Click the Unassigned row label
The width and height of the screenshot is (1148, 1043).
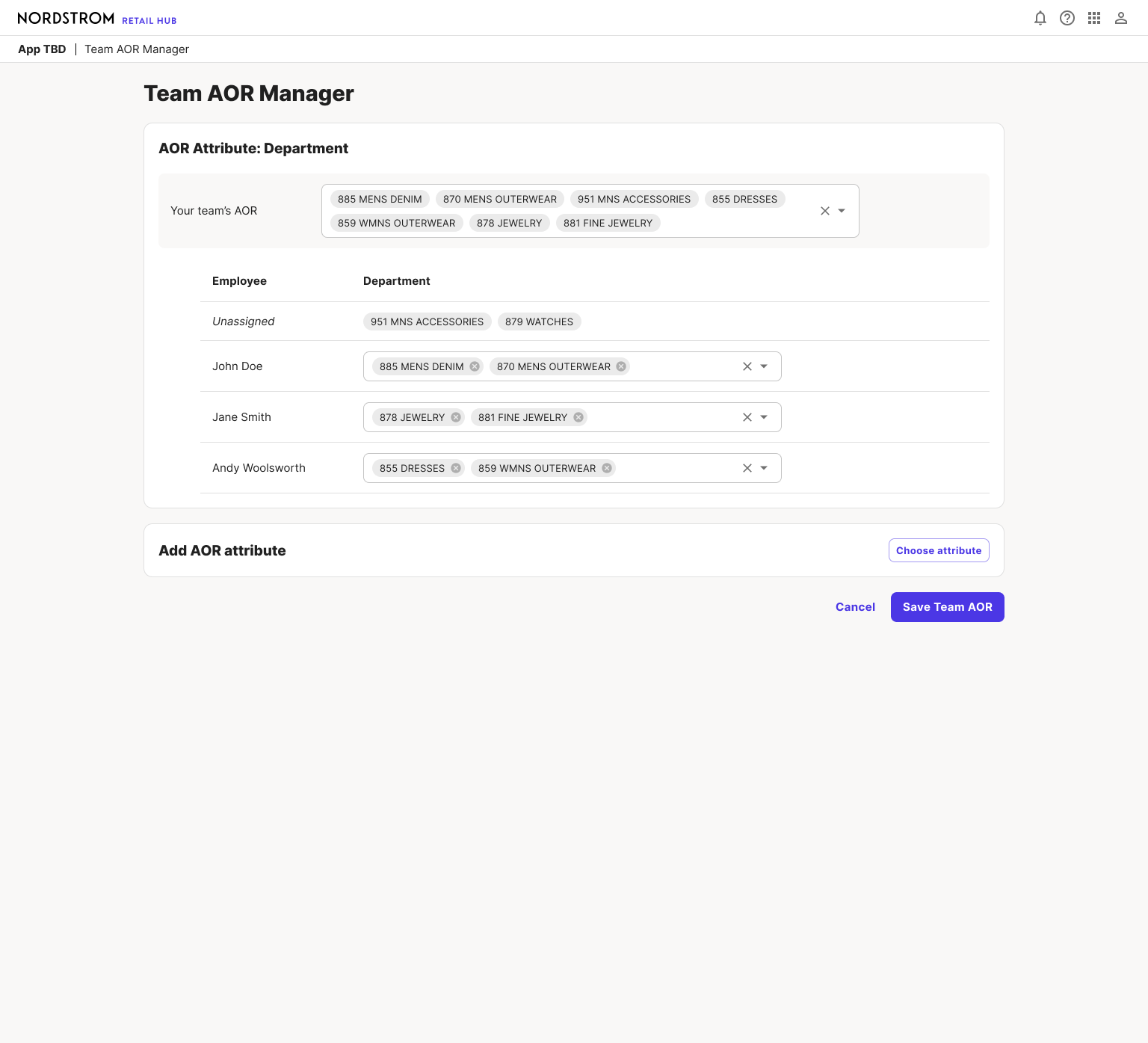click(x=244, y=321)
